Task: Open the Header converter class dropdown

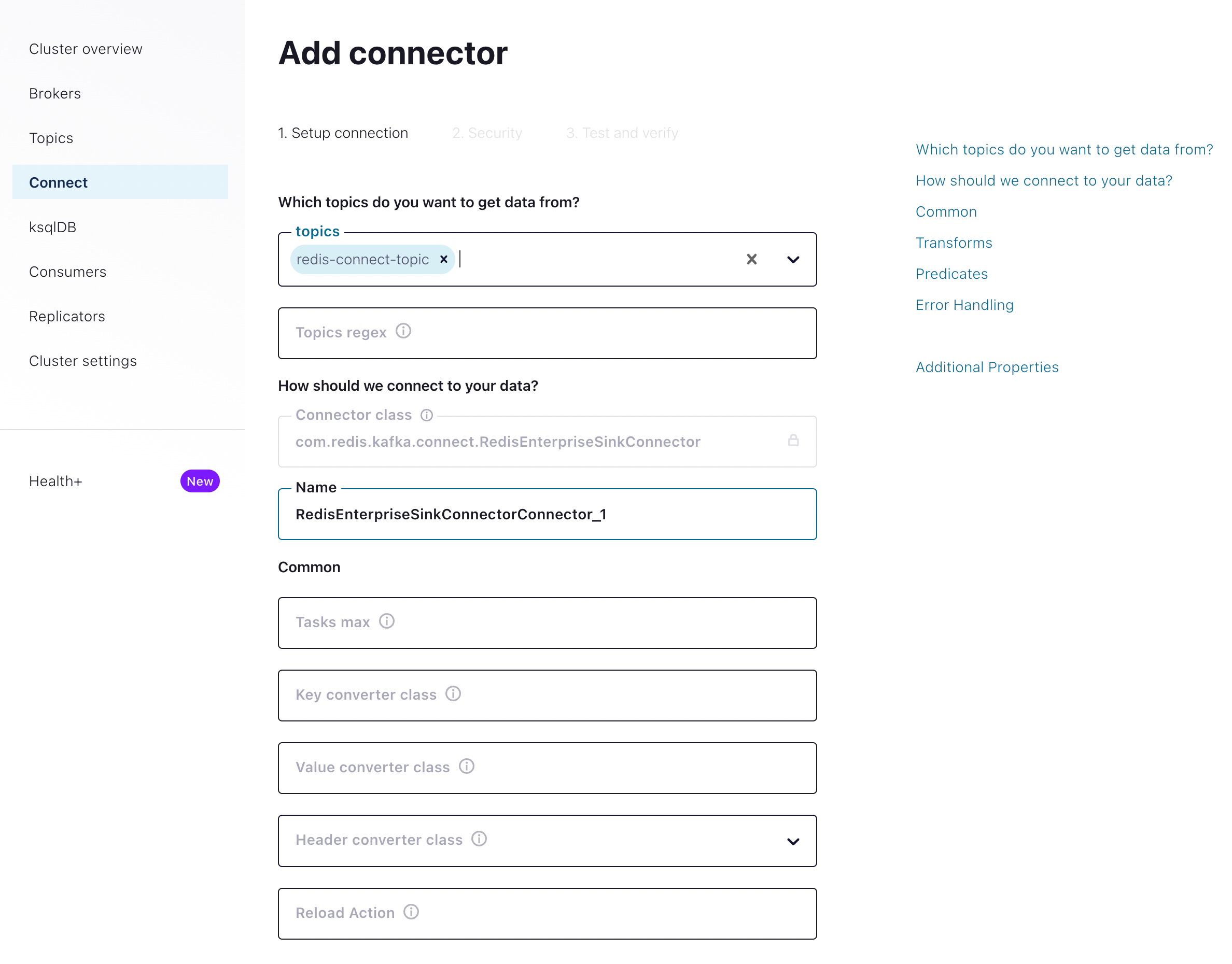Action: [x=793, y=842]
